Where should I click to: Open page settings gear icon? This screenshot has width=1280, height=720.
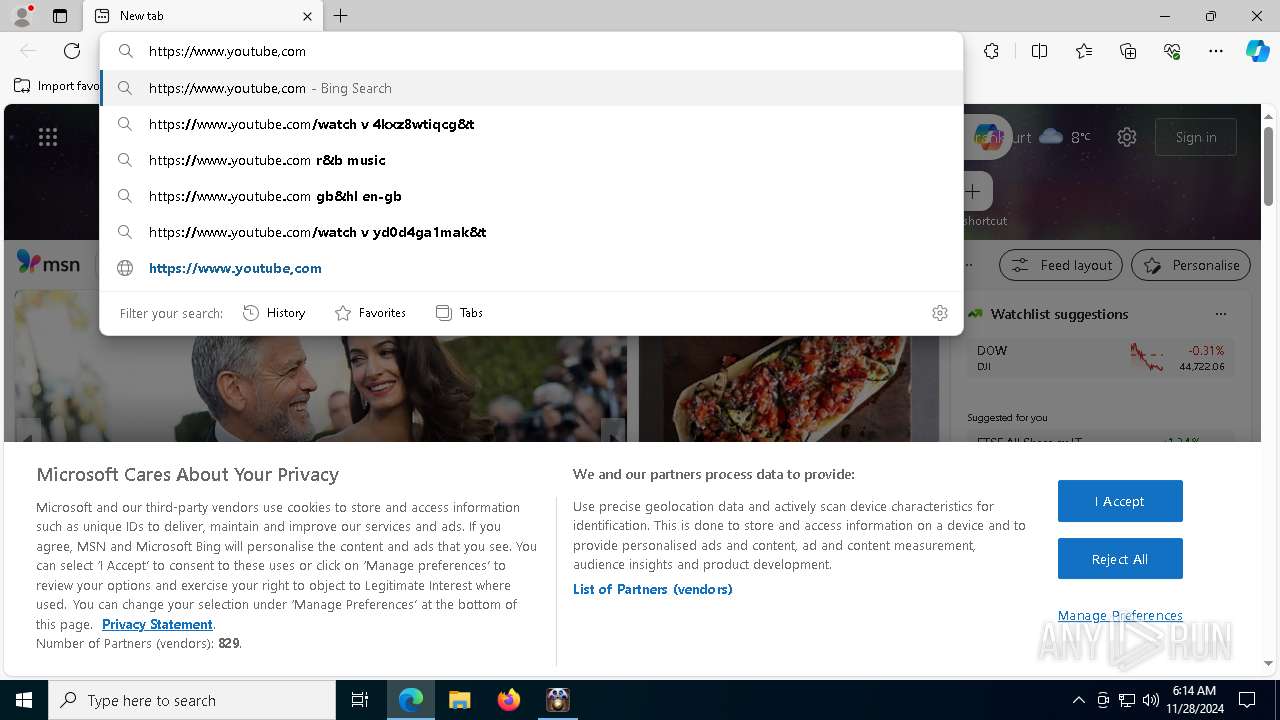tap(1127, 137)
